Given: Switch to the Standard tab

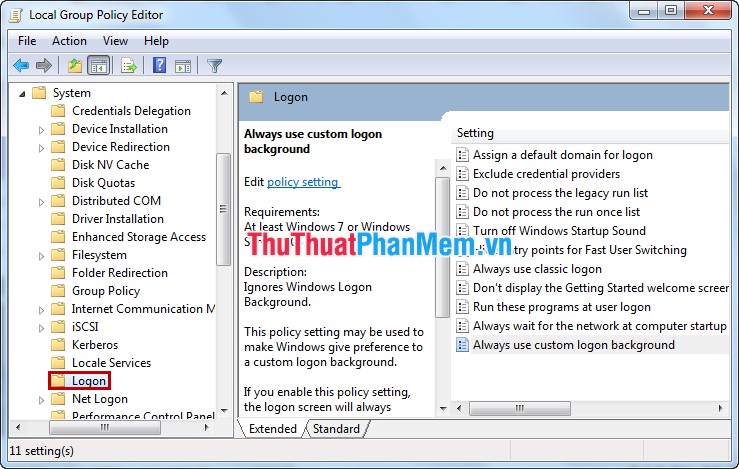Looking at the screenshot, I should pos(336,429).
